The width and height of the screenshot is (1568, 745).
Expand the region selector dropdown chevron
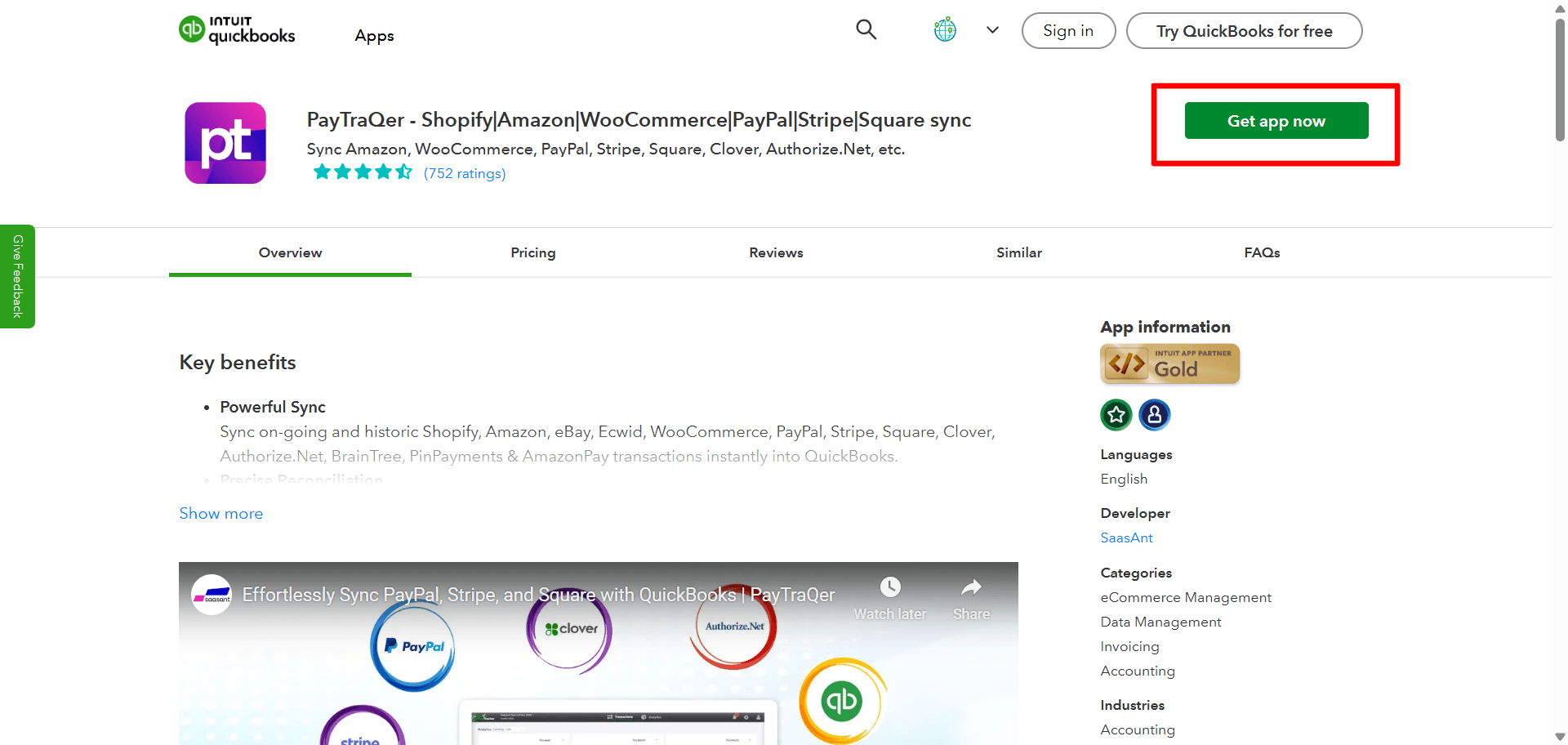coord(991,29)
